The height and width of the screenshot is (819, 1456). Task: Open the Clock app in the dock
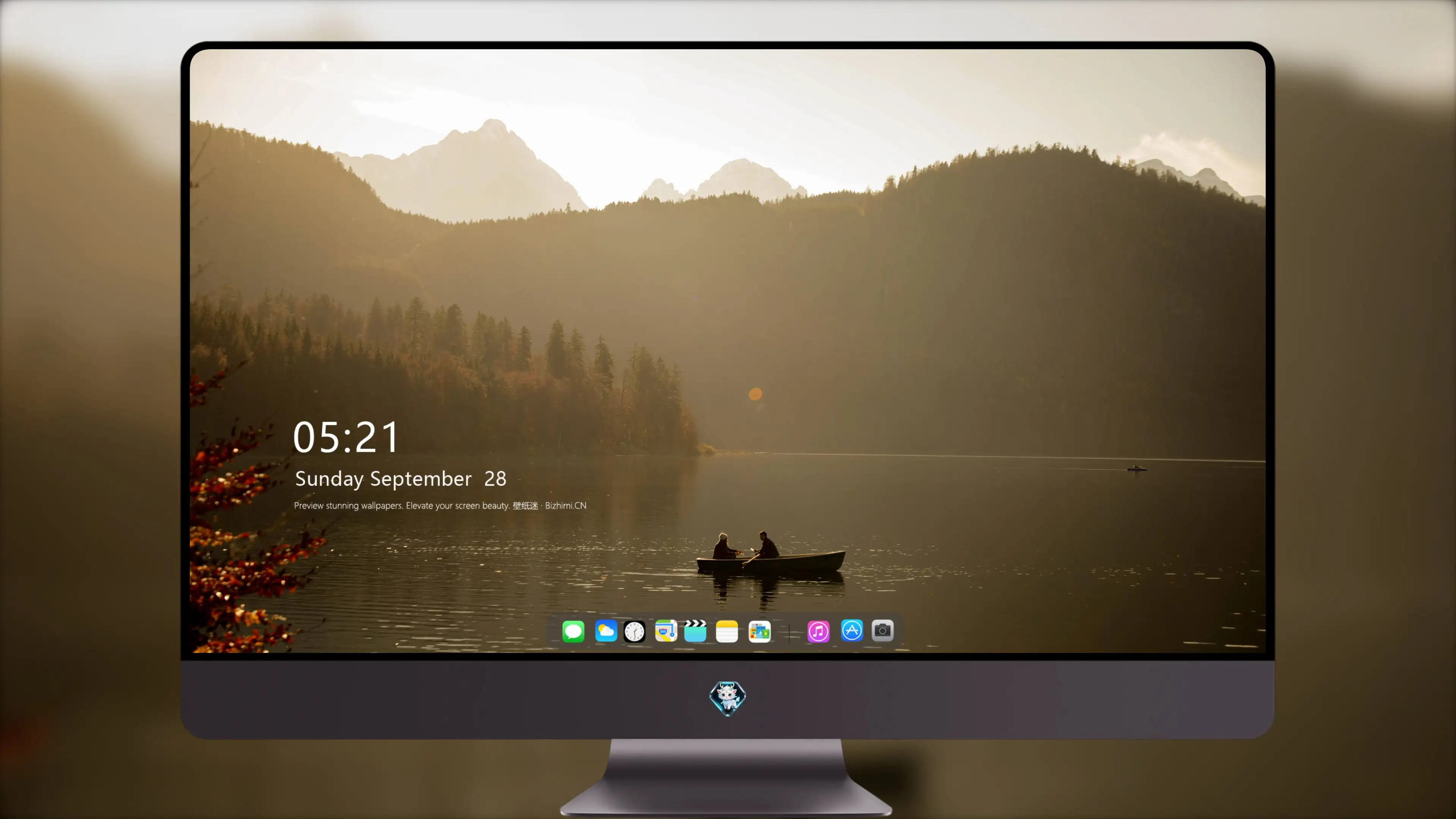coord(634,631)
